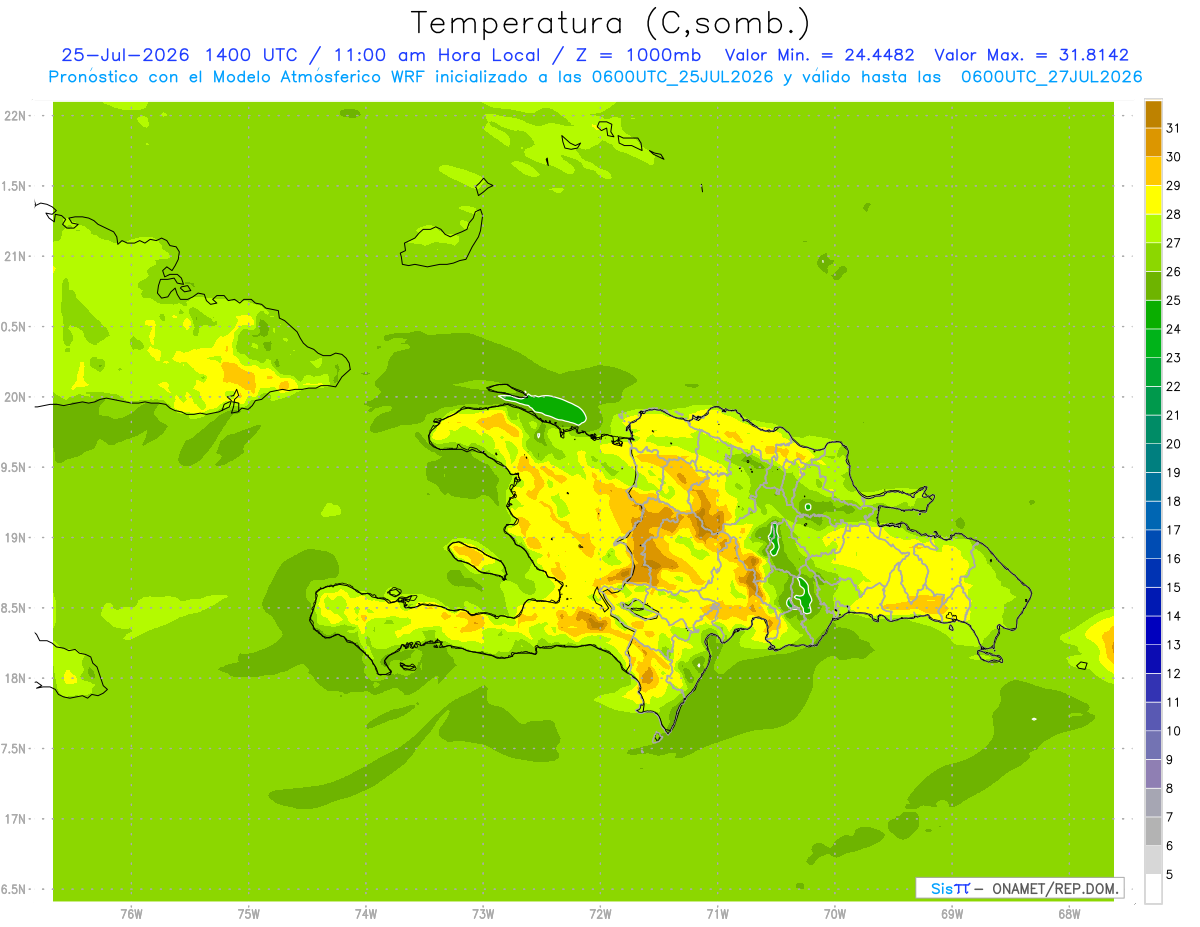Select the 73W longitude label
This screenshot has width=1200, height=927.
coord(483,914)
